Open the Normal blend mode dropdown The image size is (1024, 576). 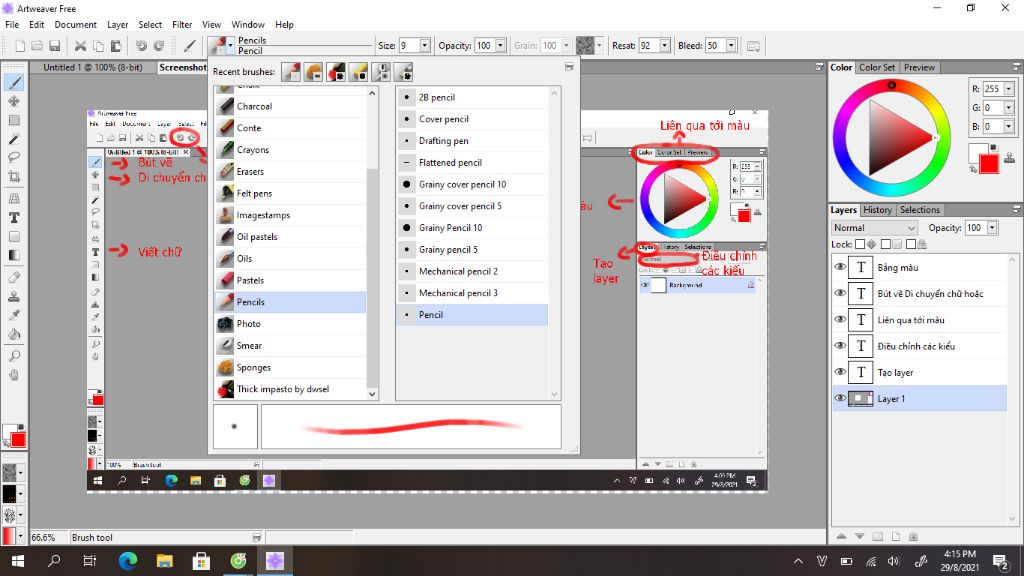point(874,228)
